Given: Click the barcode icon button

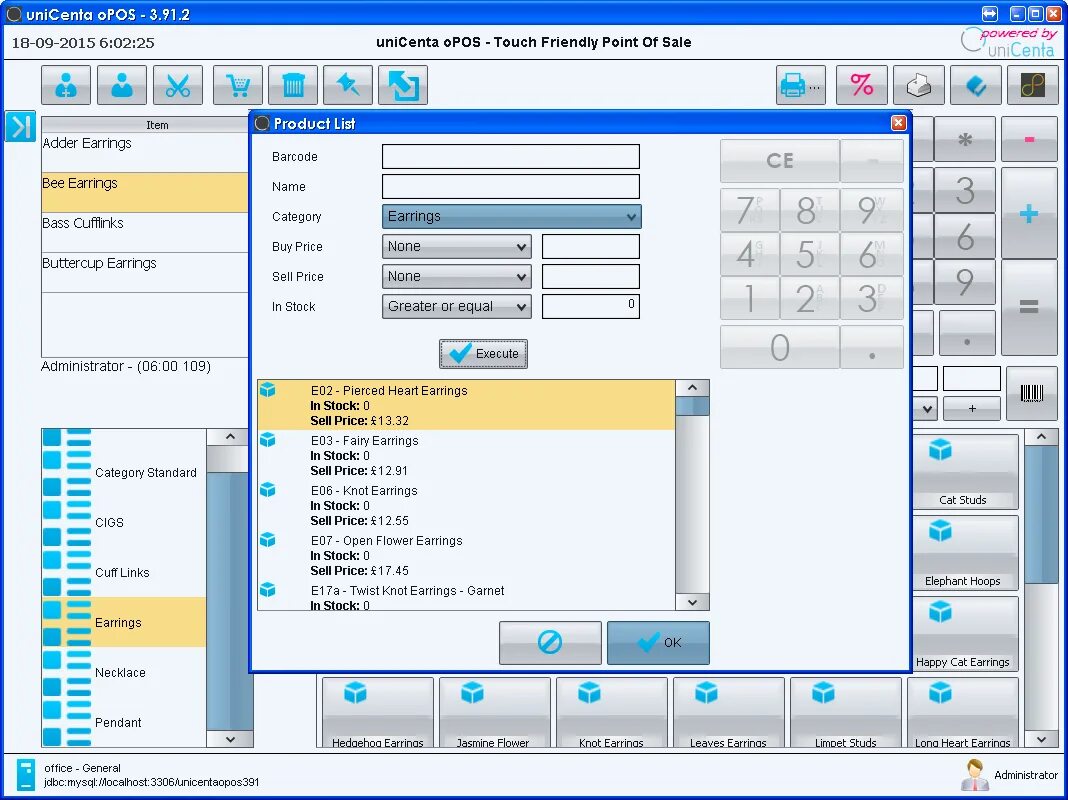Looking at the screenshot, I should (1031, 393).
